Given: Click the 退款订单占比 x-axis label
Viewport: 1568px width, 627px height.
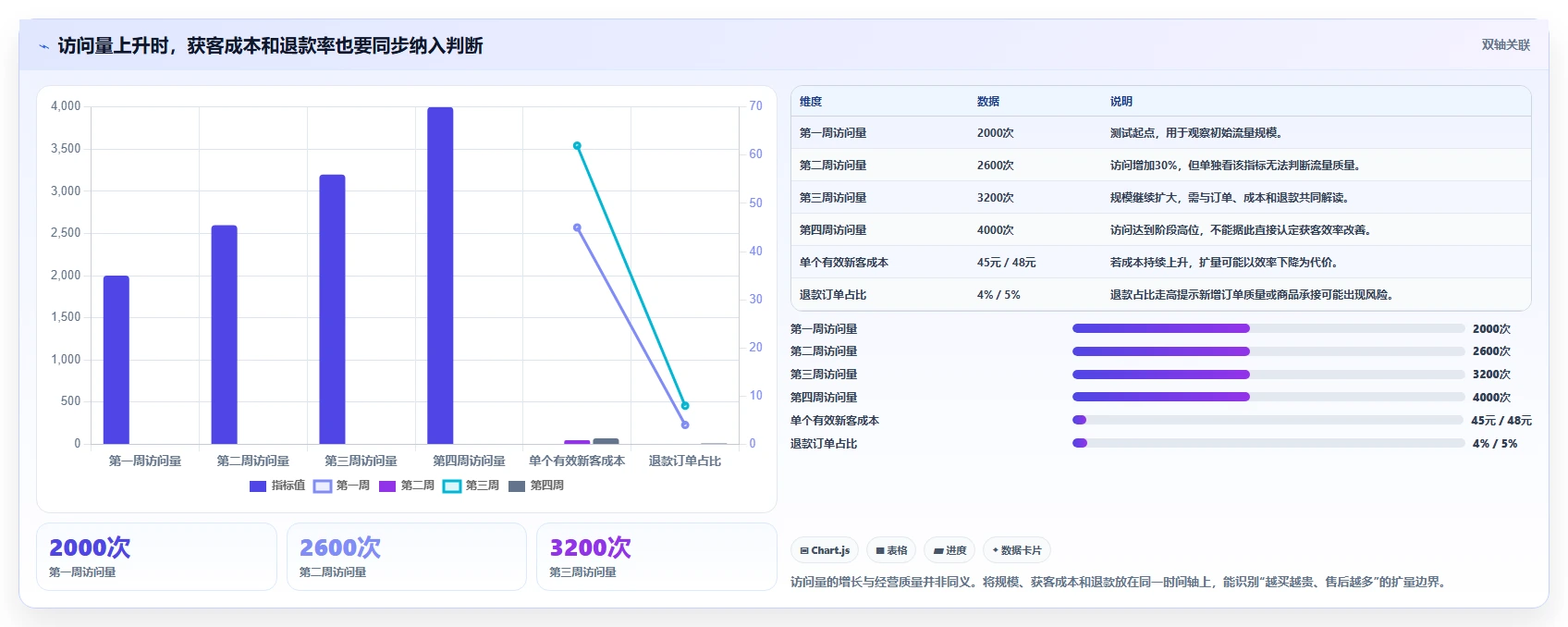Looking at the screenshot, I should (x=685, y=461).
